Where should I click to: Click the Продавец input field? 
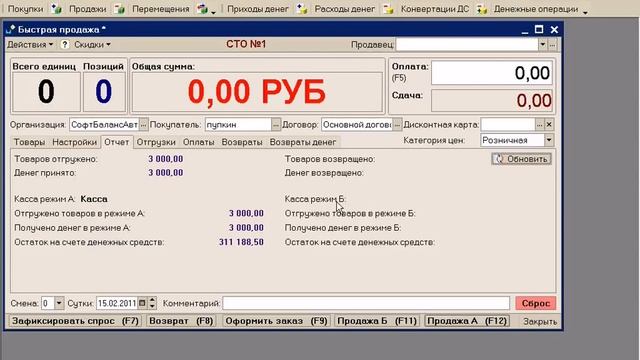(x=467, y=44)
